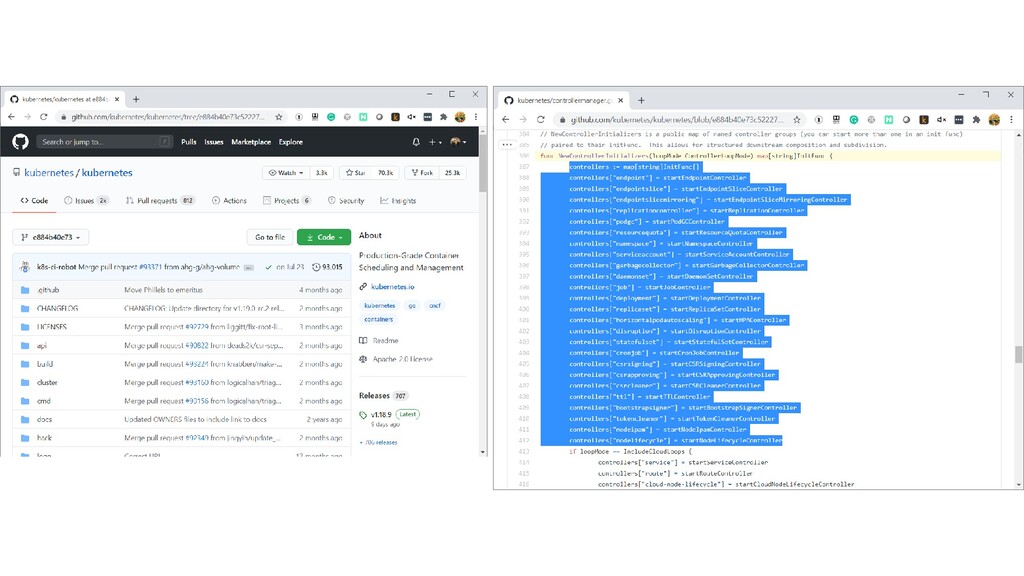Switch to the Actions tab
The image size is (1024, 576).
[229, 200]
